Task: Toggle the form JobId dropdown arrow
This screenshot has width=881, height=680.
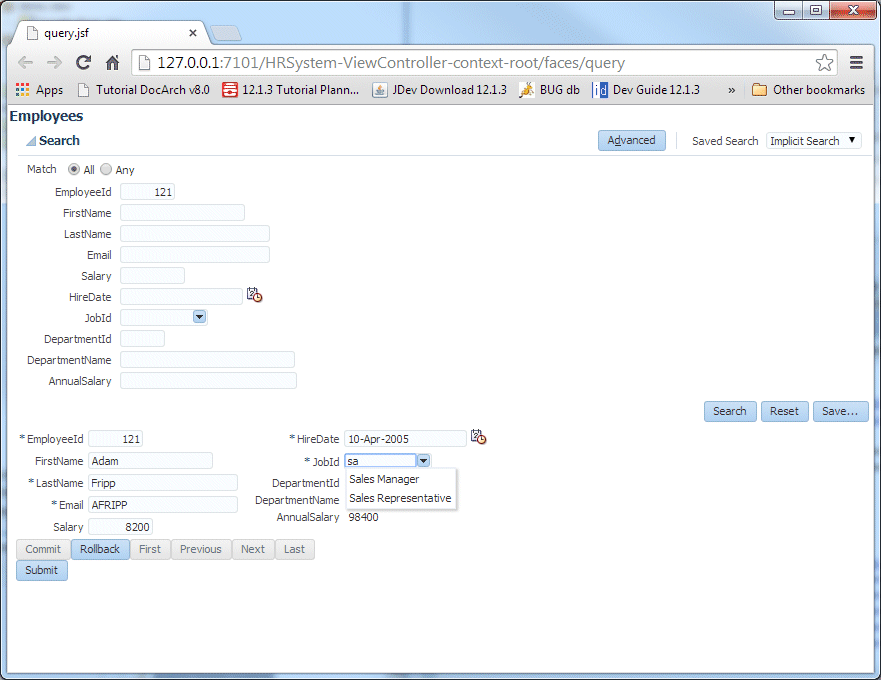Action: pyautogui.click(x=424, y=461)
